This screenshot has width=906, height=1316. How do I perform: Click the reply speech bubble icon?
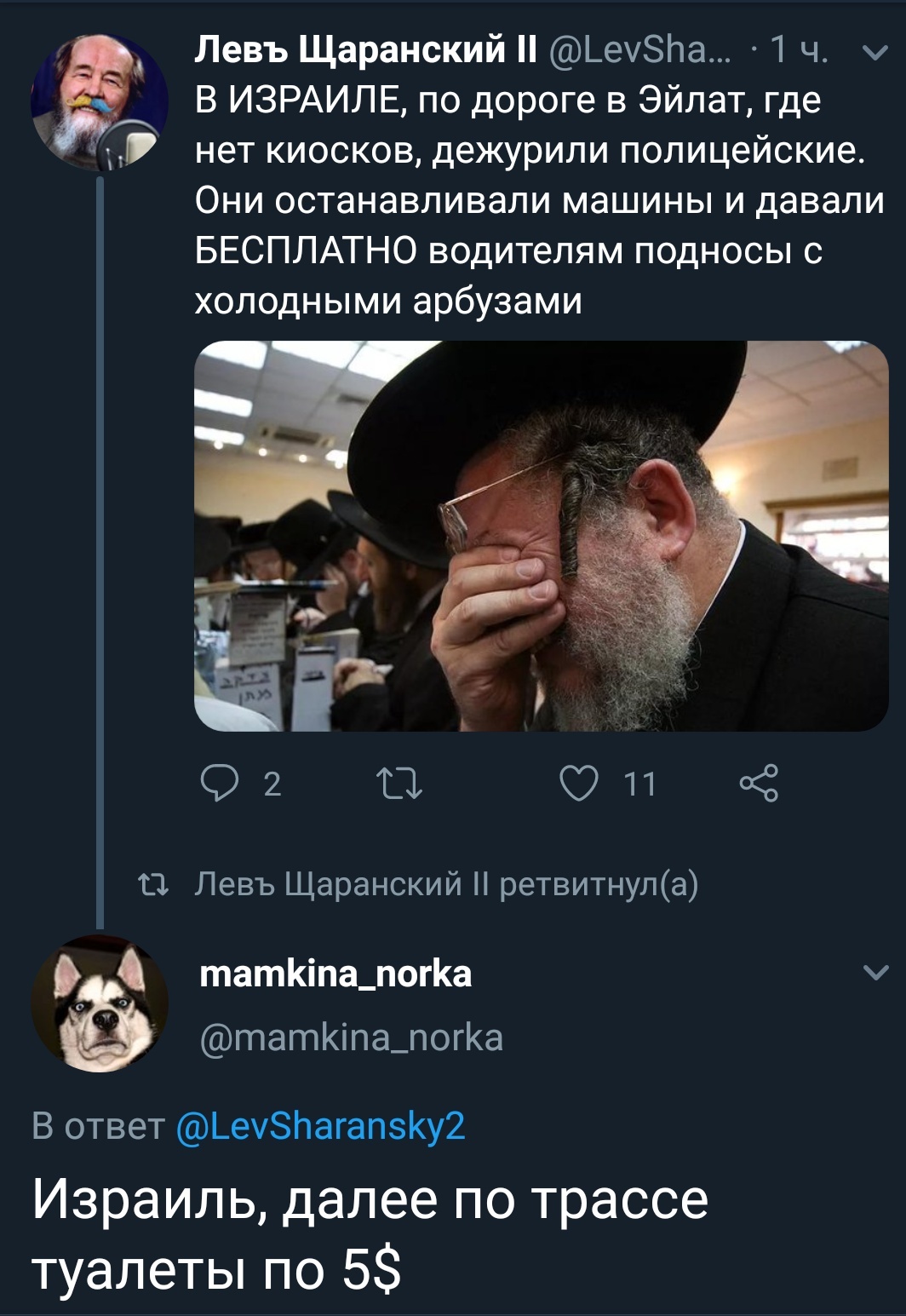coord(220,783)
